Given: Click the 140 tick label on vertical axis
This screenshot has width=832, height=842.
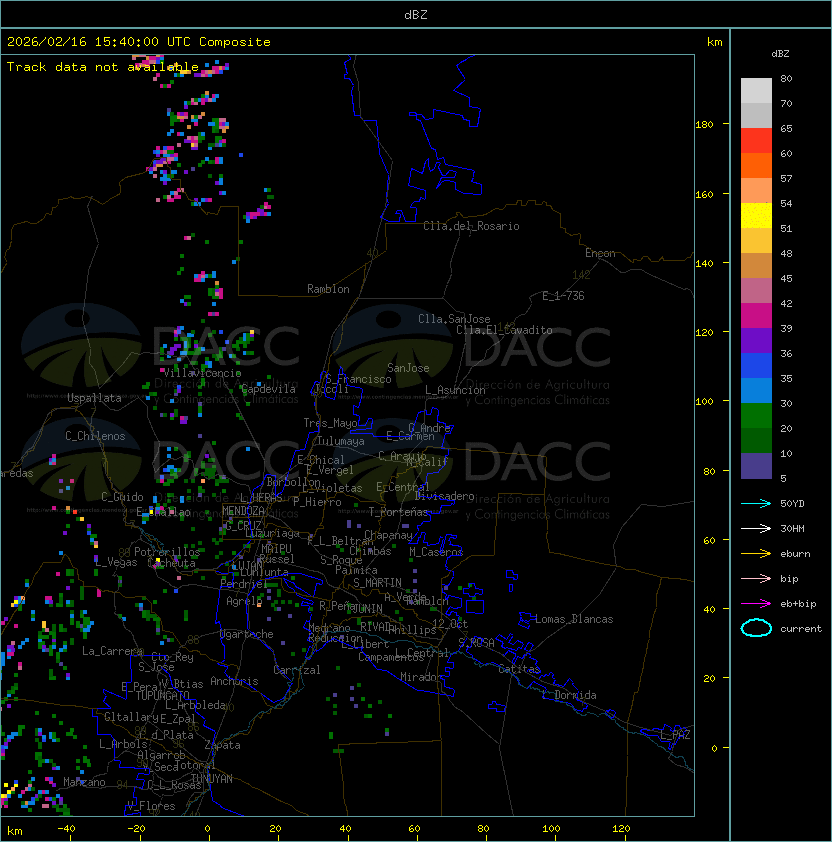Looking at the screenshot, I should (704, 264).
